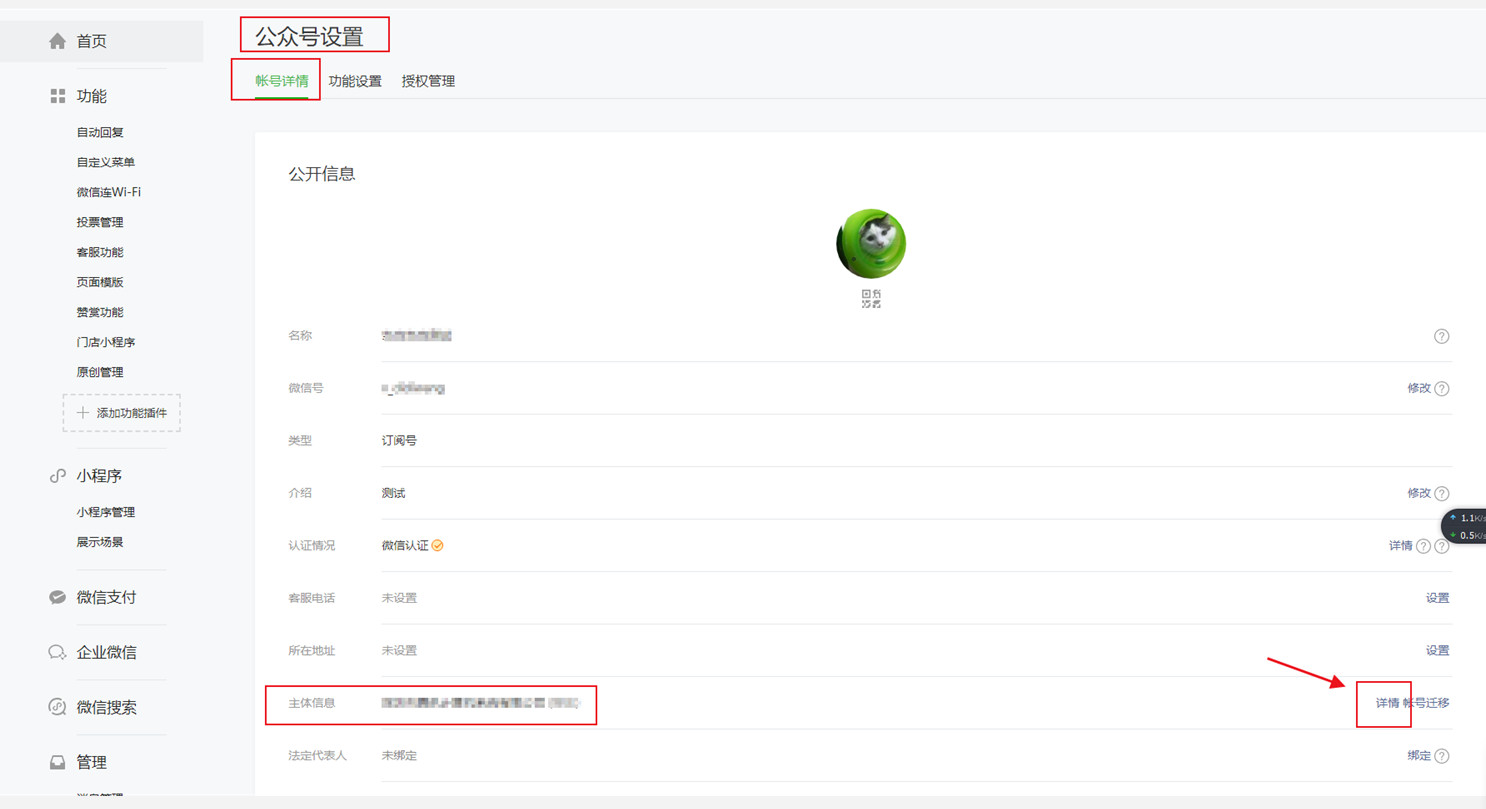Click 未设置 in the 客服电话 row
Image resolution: width=1486 pixels, height=809 pixels.
pyautogui.click(x=399, y=598)
